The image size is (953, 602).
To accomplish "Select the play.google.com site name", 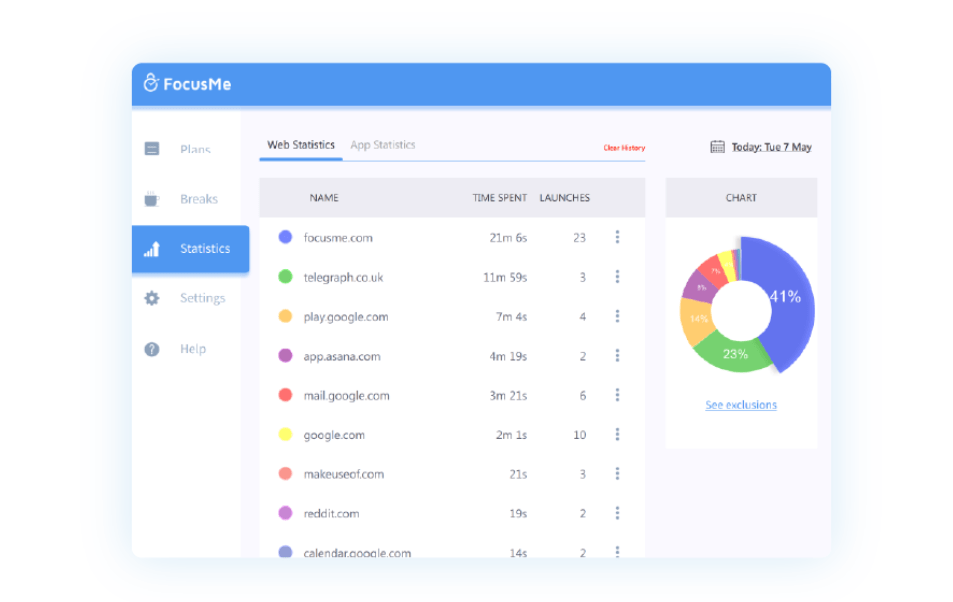I will pos(346,317).
